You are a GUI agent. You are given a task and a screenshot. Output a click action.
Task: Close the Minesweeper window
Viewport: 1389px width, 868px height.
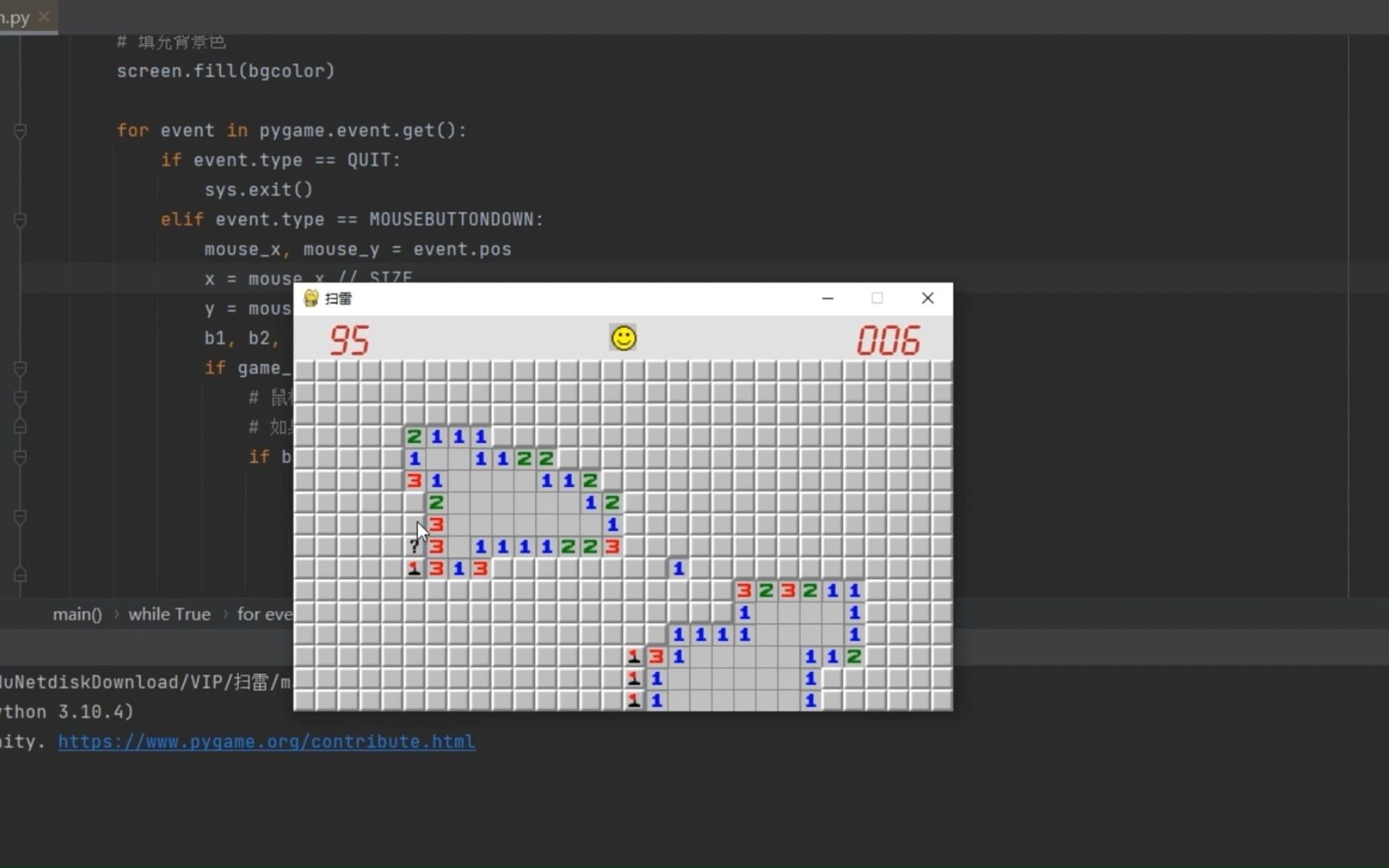(928, 298)
